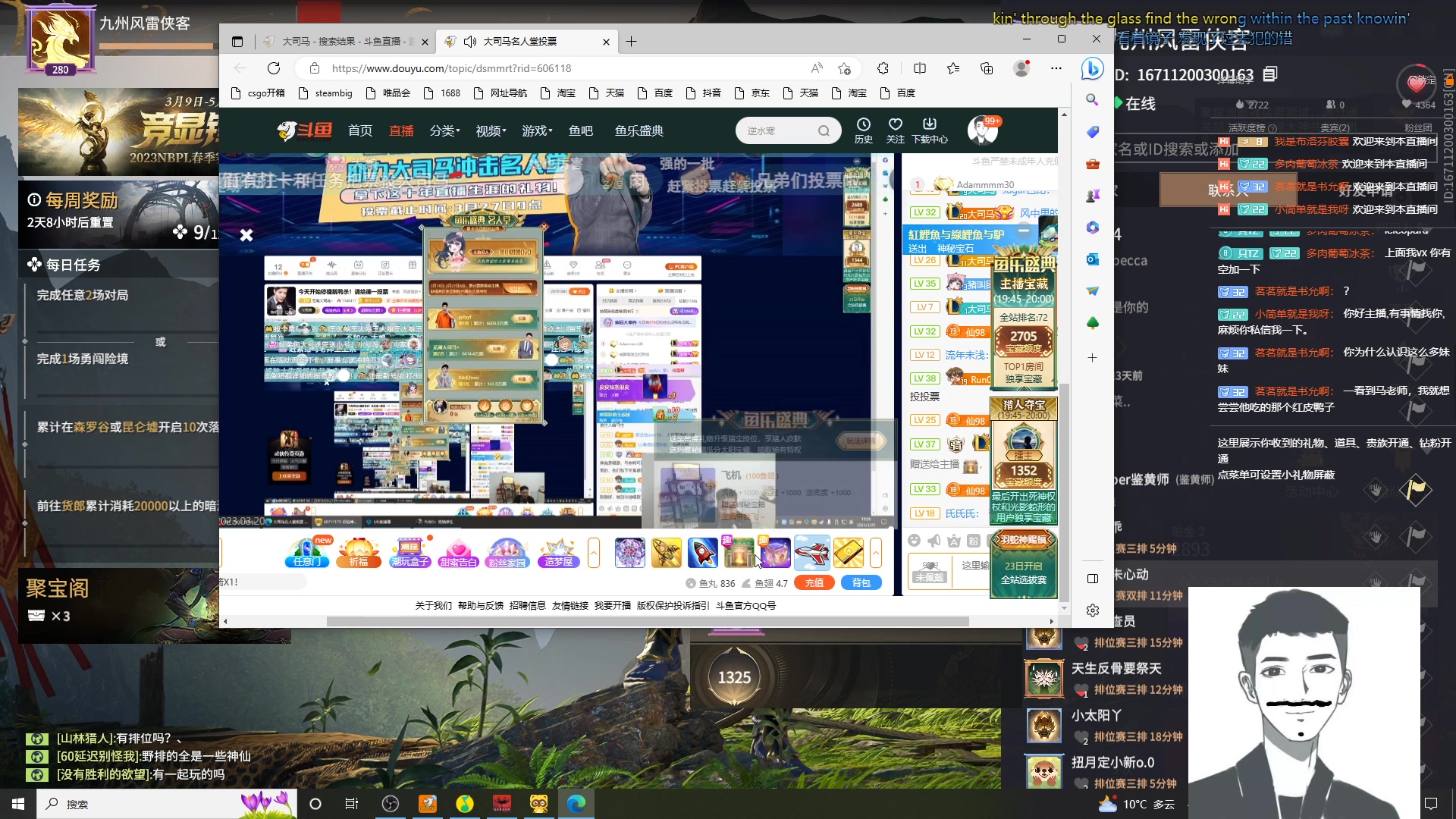The width and height of the screenshot is (1456, 819).
Task: Click the browser address bar URL
Action: tap(451, 68)
